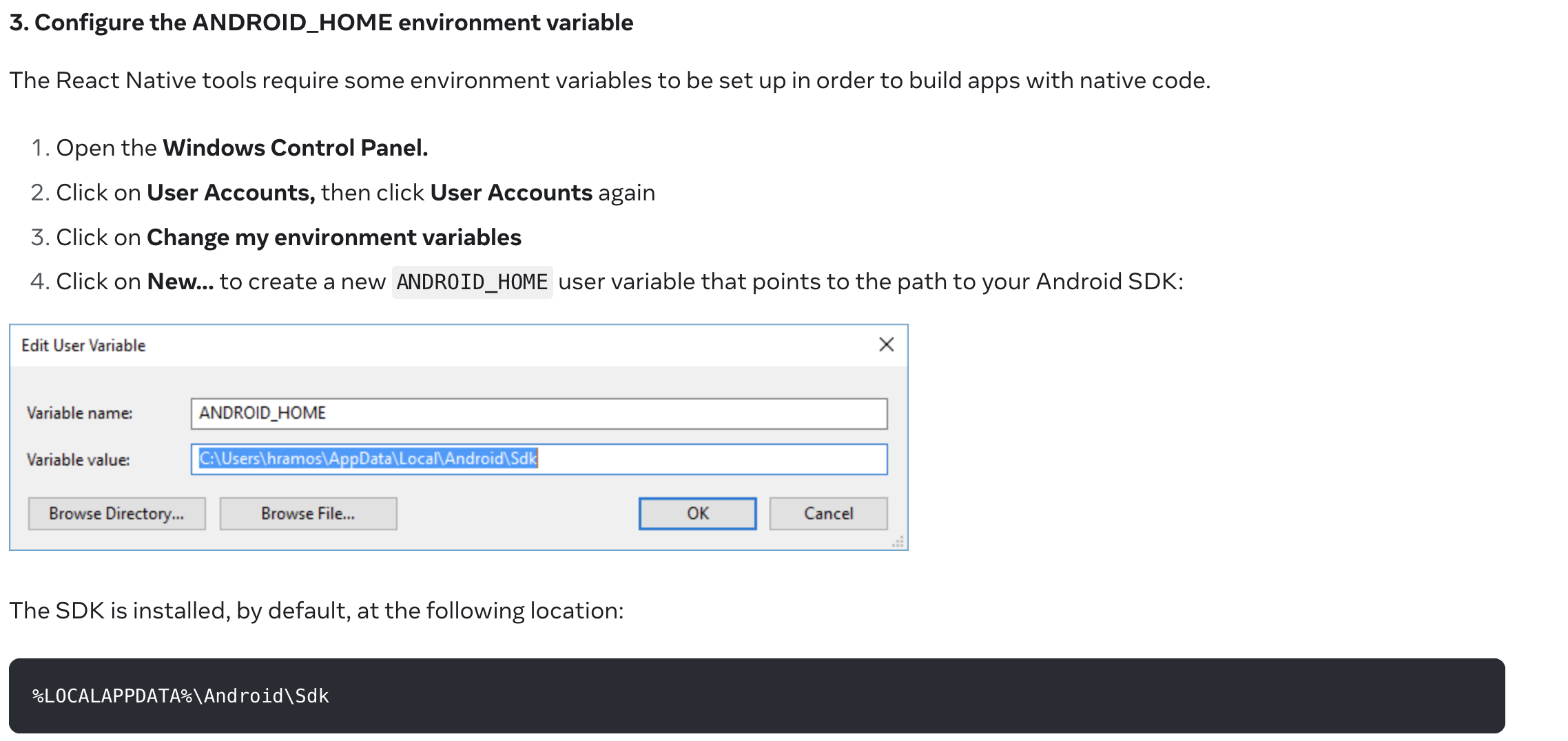Click the "Variable value:" label
The height and width of the screenshot is (741, 1568).
click(78, 460)
